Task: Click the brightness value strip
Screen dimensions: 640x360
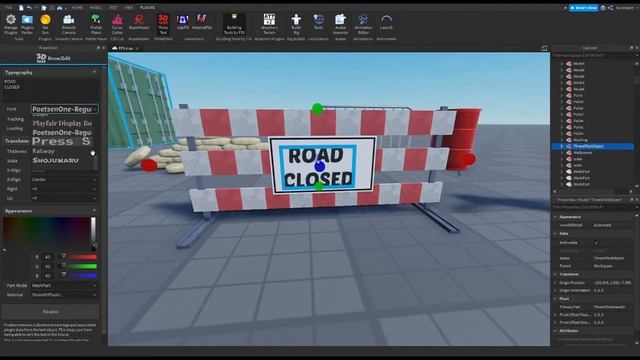Action: [93, 233]
